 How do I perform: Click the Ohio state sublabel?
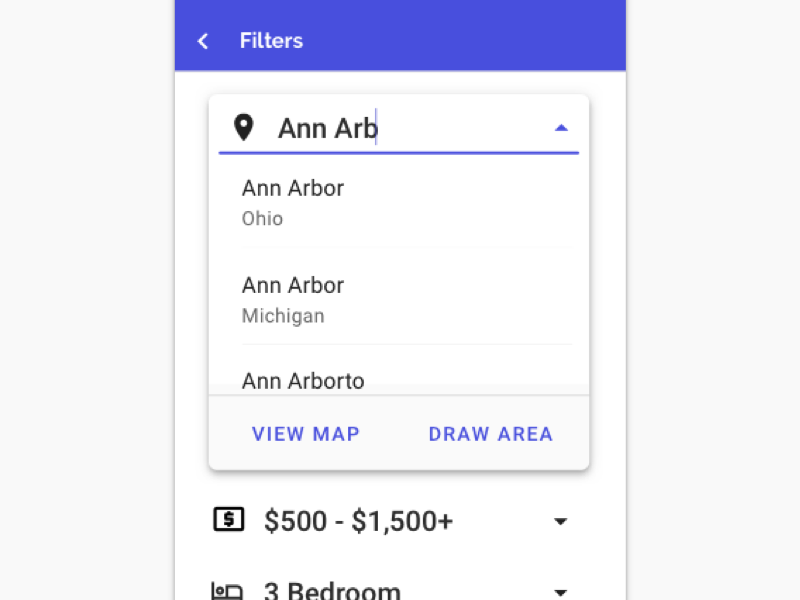point(262,219)
